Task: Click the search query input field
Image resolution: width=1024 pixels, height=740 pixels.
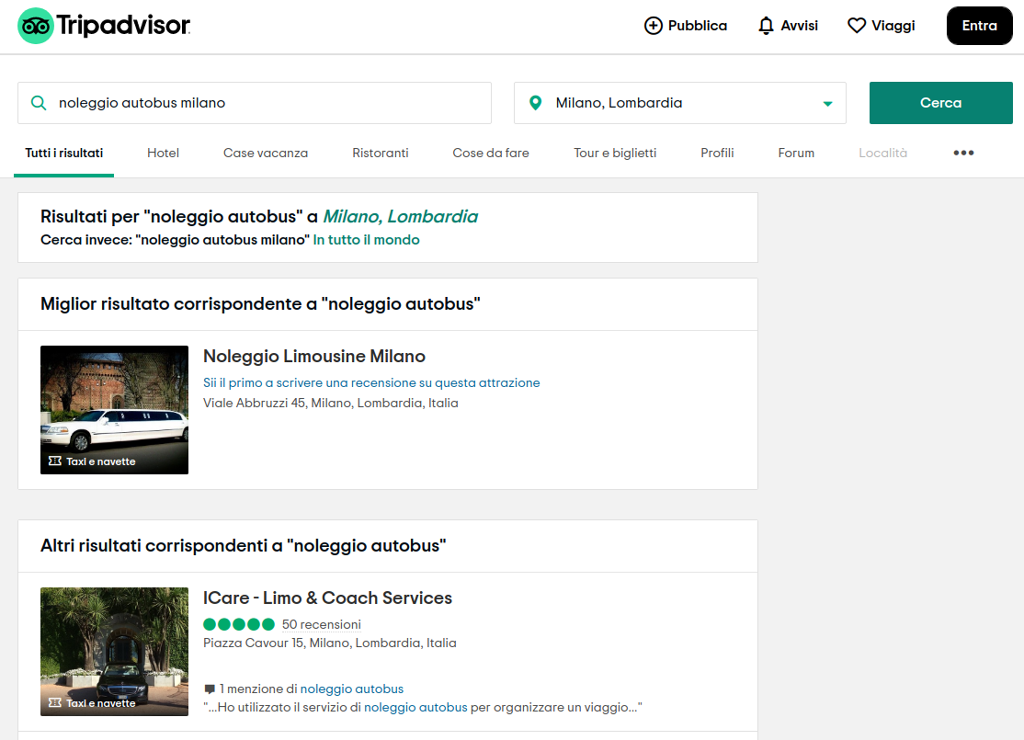Action: pos(255,103)
